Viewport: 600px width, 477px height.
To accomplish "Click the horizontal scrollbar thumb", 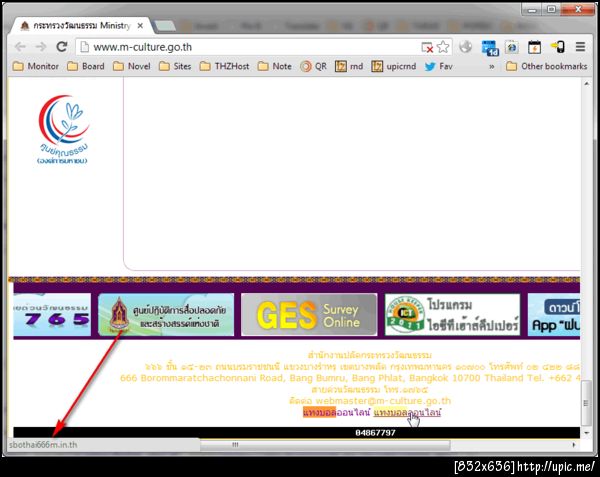I will click(325, 444).
